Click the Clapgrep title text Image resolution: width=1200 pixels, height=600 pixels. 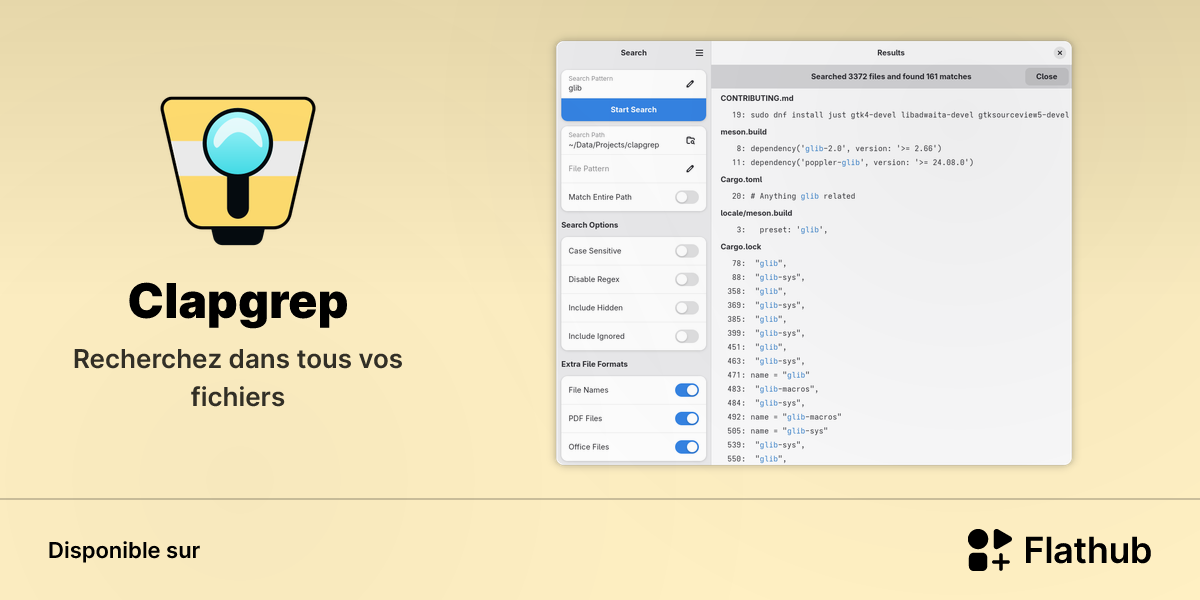[238, 301]
